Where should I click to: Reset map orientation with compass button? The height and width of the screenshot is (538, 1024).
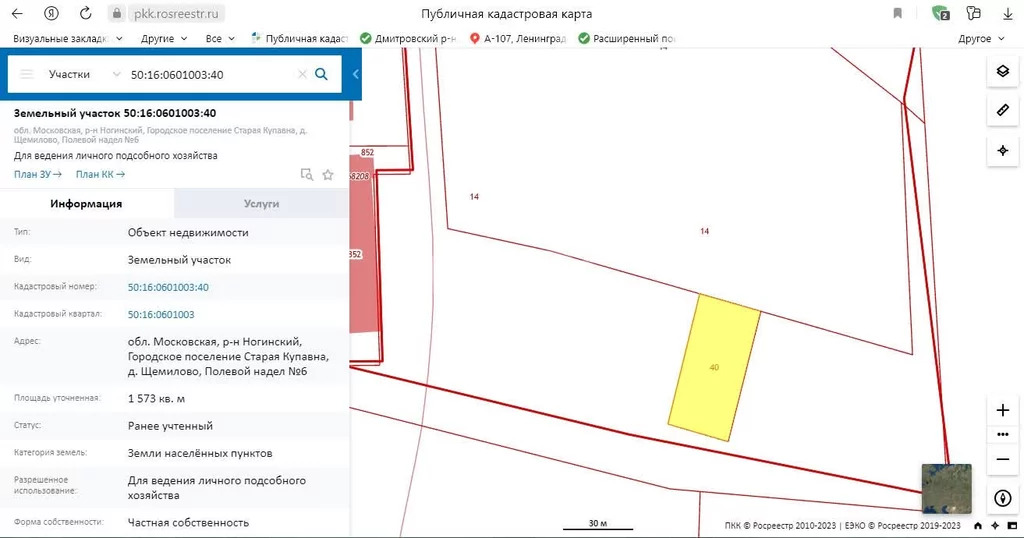[1002, 498]
